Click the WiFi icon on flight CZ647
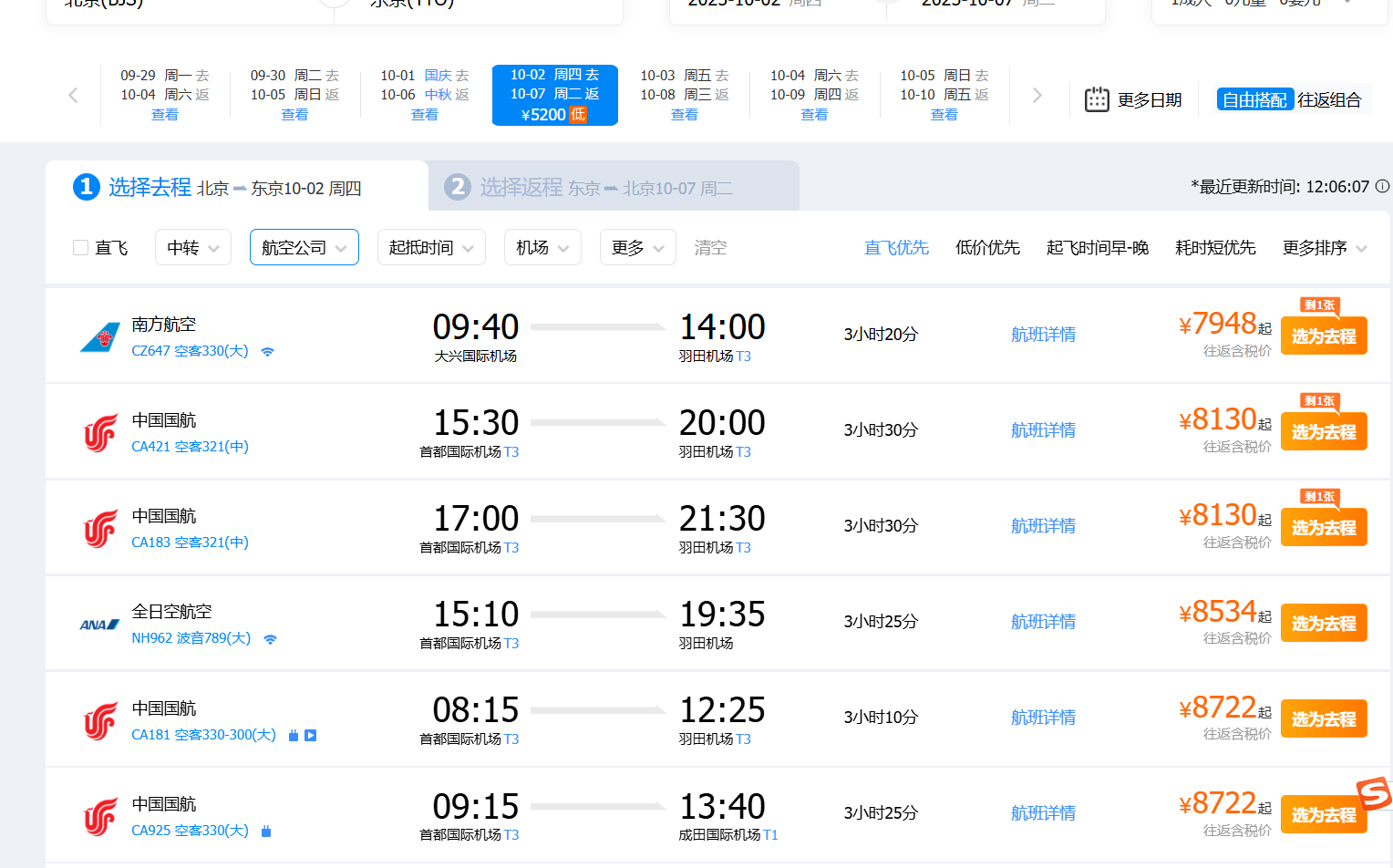The width and height of the screenshot is (1393, 868). coord(267,352)
